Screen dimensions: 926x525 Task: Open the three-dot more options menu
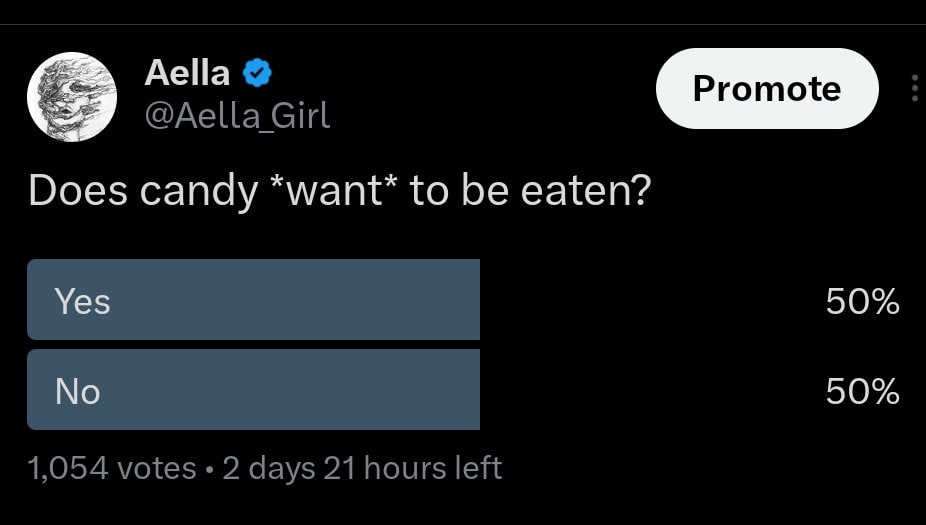point(915,89)
